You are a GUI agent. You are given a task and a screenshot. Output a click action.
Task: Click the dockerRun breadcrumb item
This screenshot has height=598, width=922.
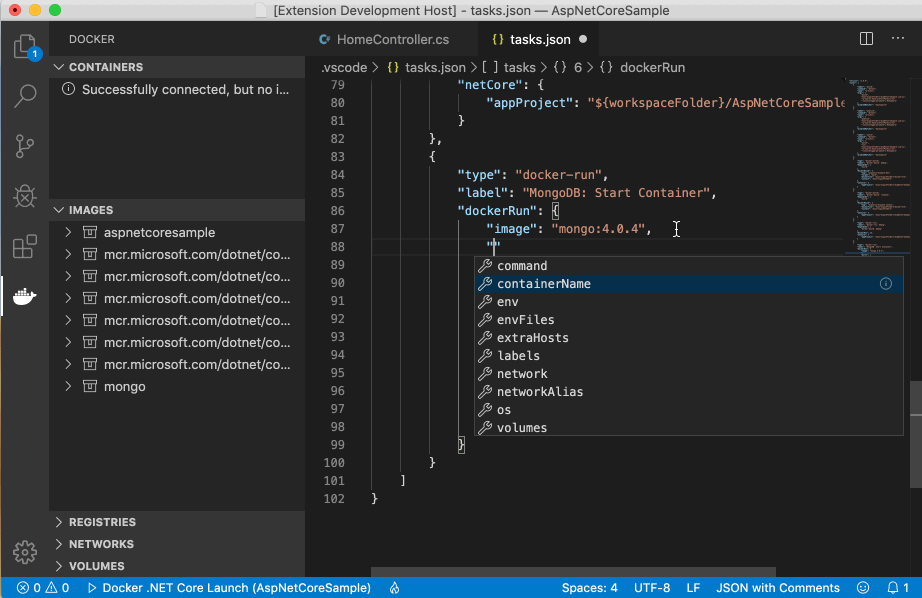click(x=643, y=68)
